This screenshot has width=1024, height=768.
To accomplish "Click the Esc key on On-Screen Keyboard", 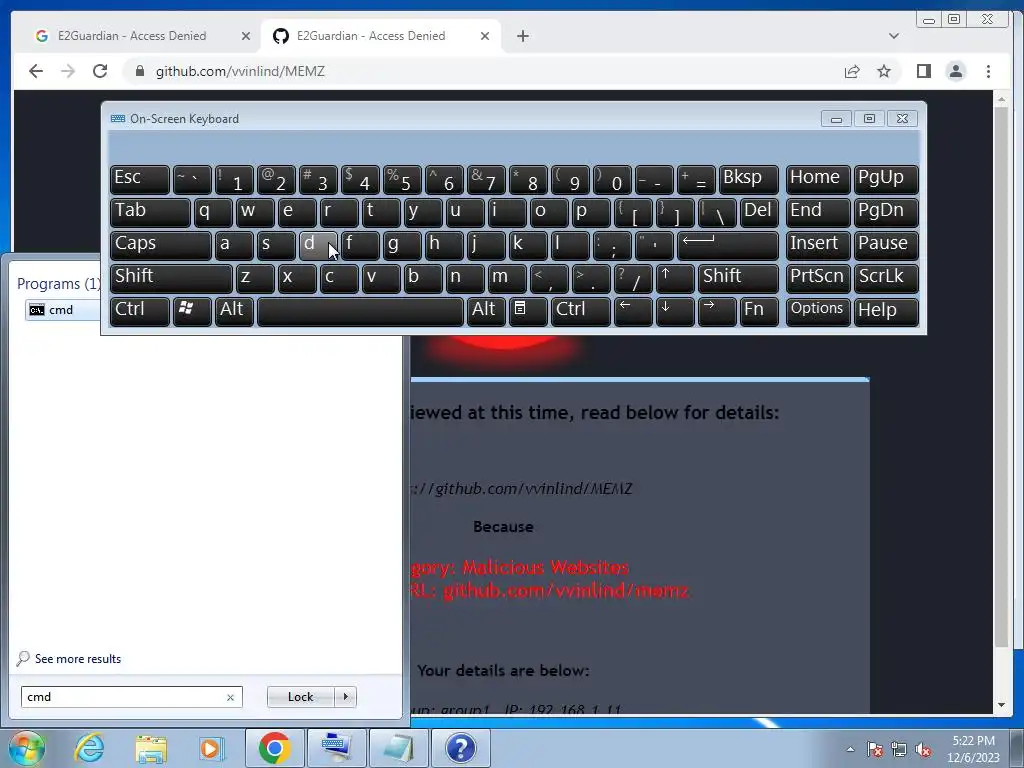I will pos(140,180).
